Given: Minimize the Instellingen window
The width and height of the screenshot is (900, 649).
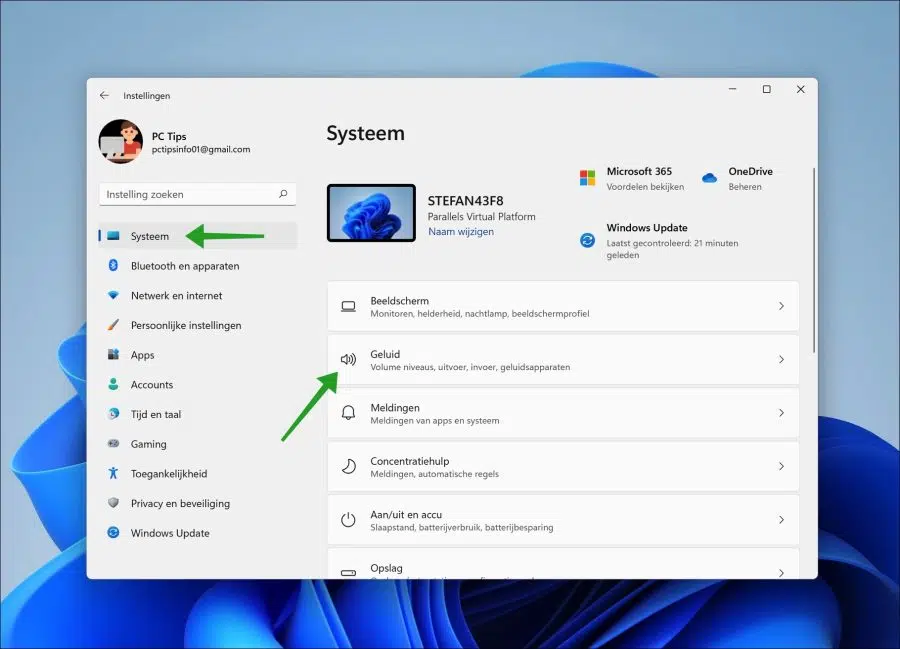Looking at the screenshot, I should click(x=733, y=89).
